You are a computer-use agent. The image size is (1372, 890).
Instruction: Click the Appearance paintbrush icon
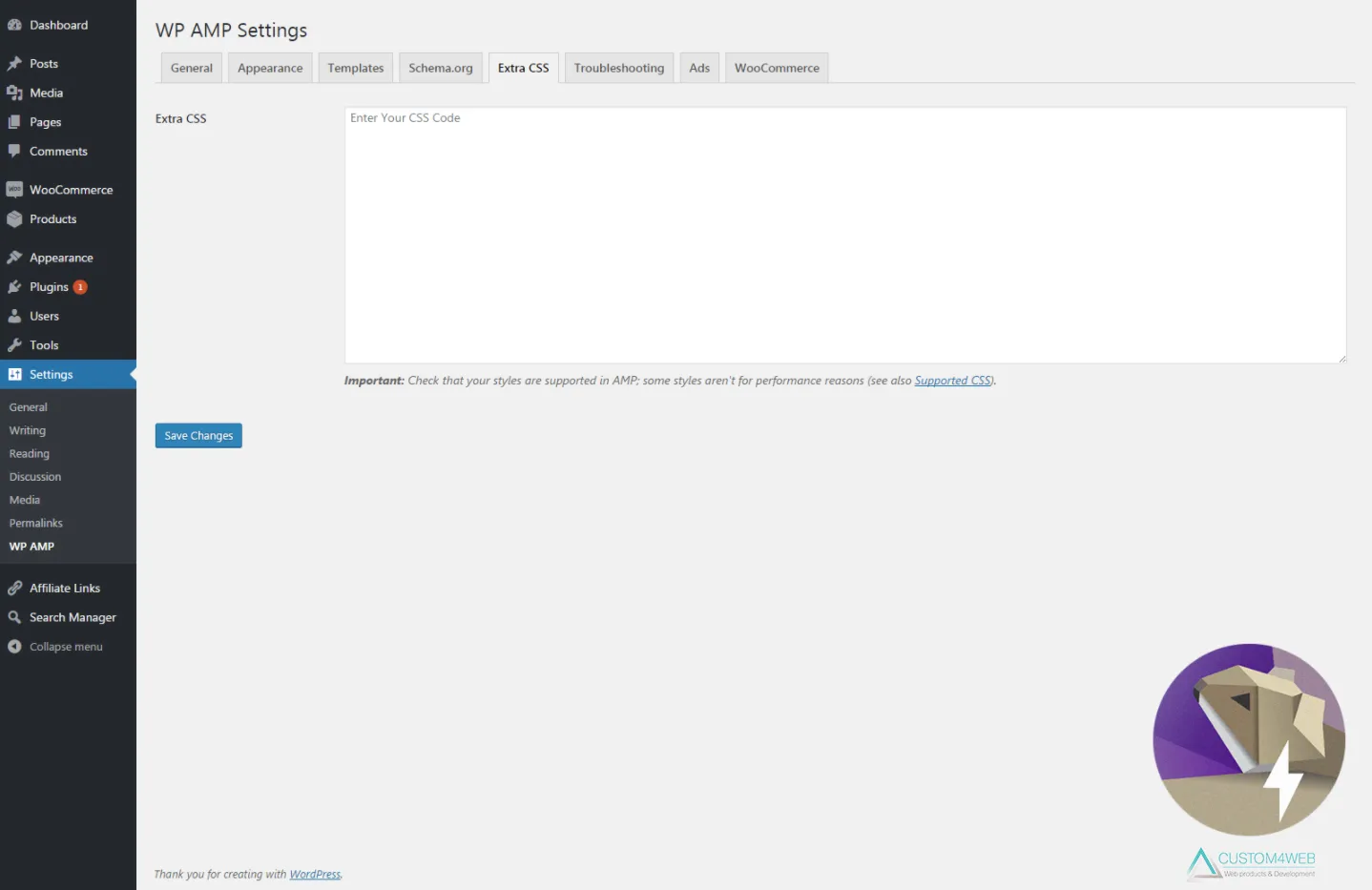pos(15,257)
